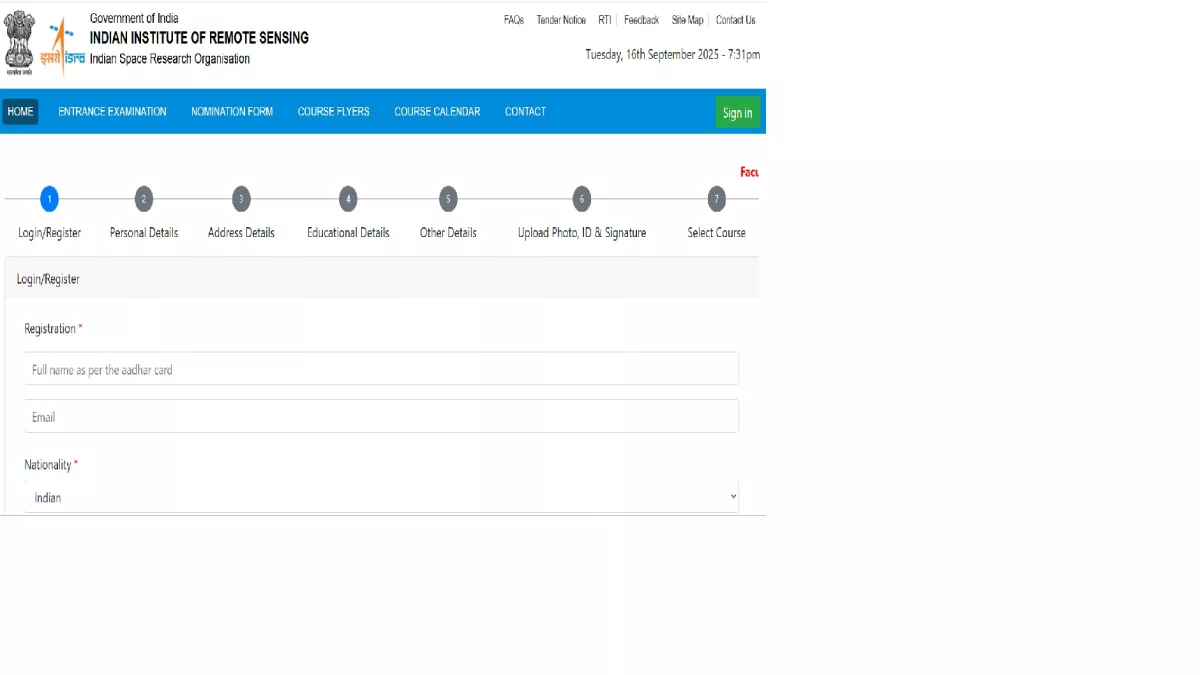Open the ENTRANCE EXAMINATION menu

[112, 111]
